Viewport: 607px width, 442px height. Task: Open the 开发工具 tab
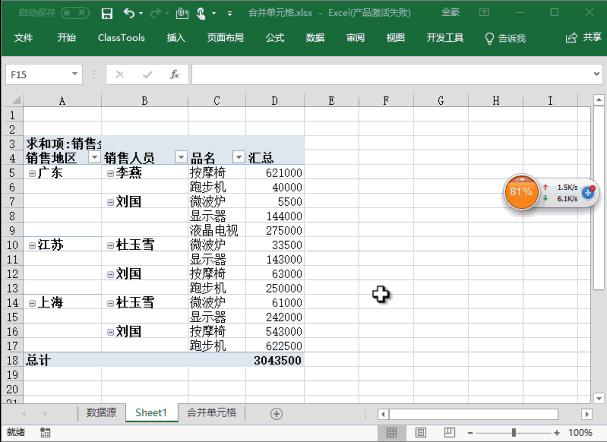tap(445, 38)
